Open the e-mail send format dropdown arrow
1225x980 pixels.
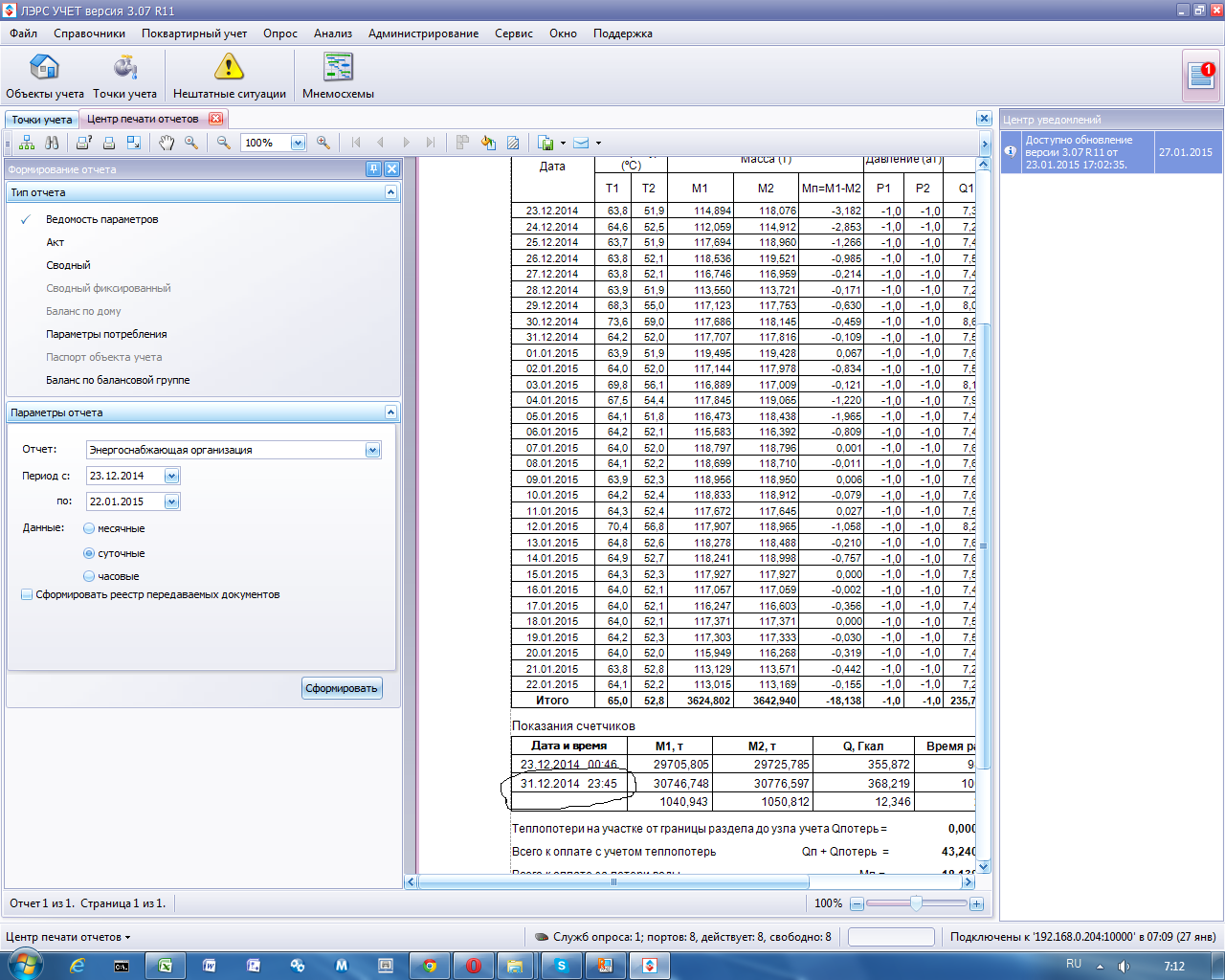click(x=598, y=144)
